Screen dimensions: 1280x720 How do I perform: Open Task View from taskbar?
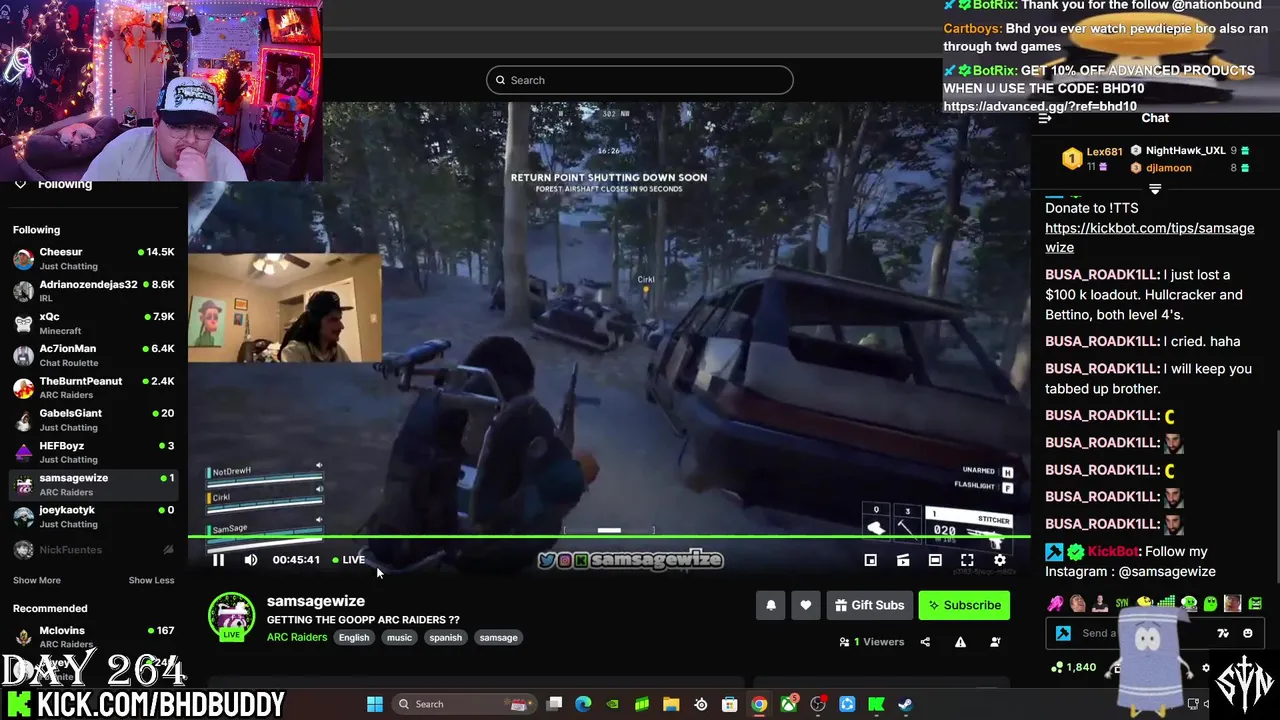point(554,704)
